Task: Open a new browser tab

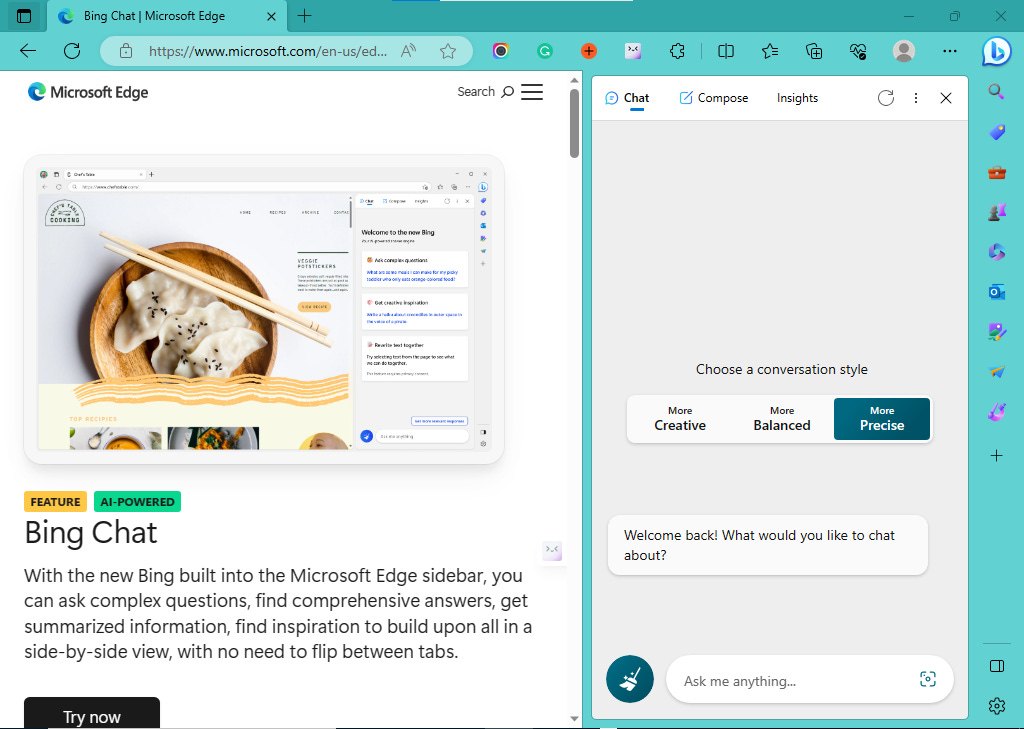Action: pos(304,16)
